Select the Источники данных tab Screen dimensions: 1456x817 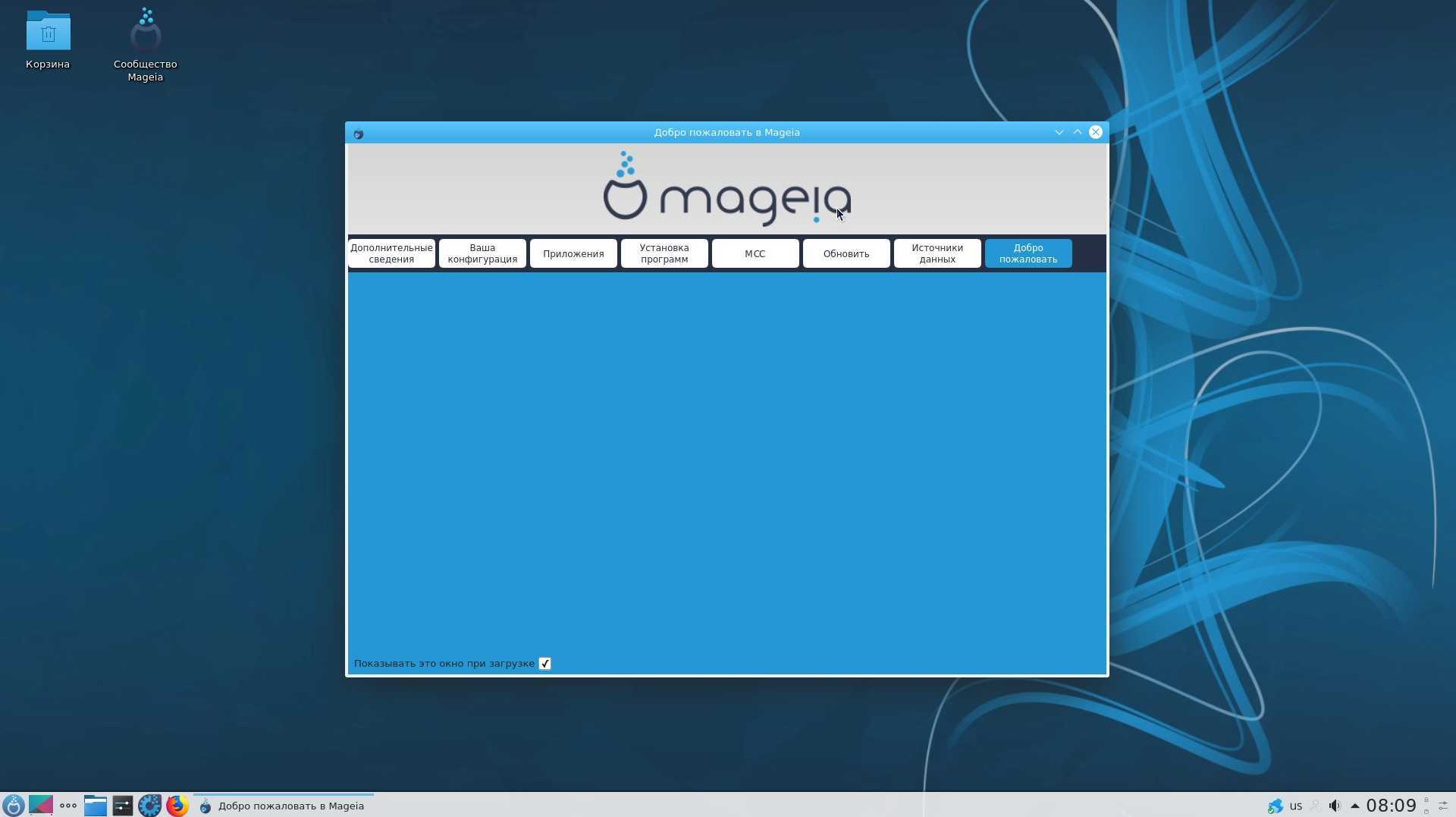tap(937, 253)
